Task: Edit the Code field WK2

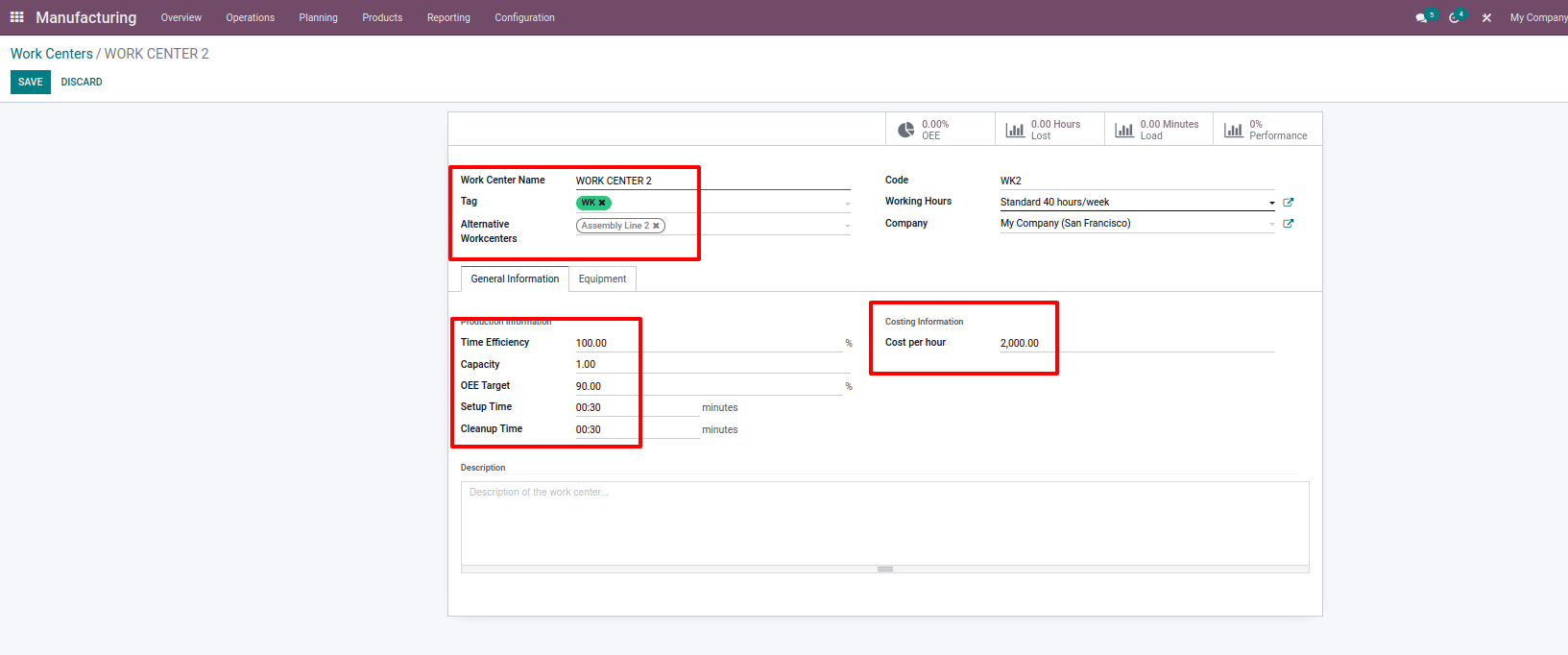Action: point(1138,181)
